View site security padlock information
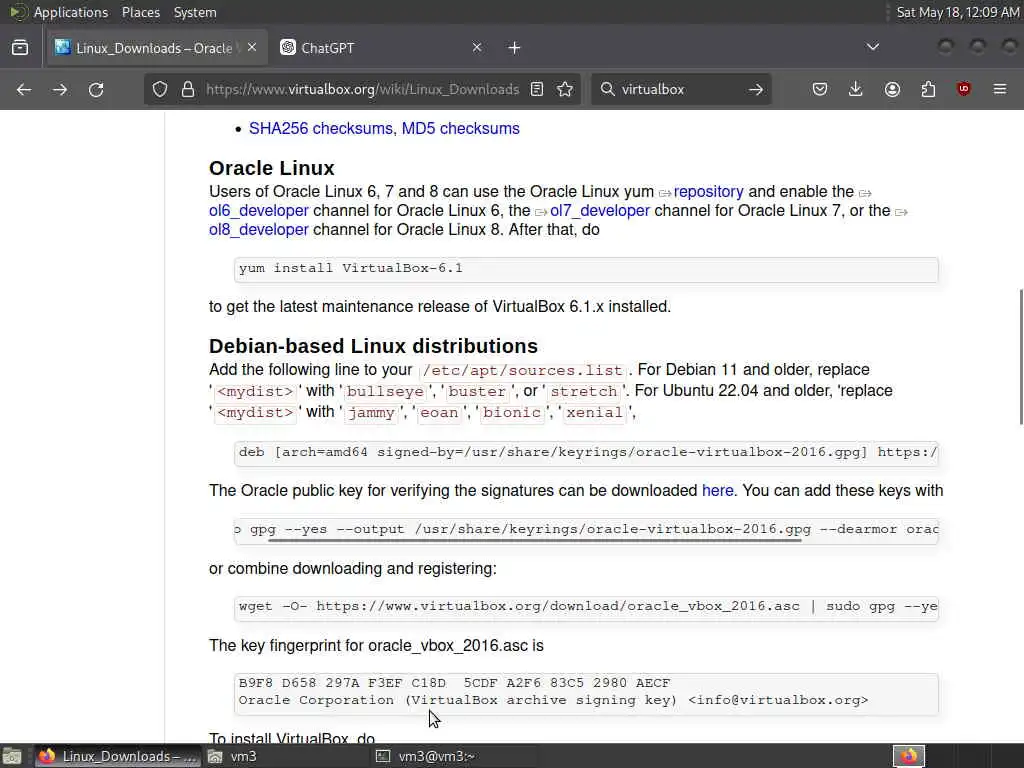This screenshot has height=768, width=1024. point(188,89)
